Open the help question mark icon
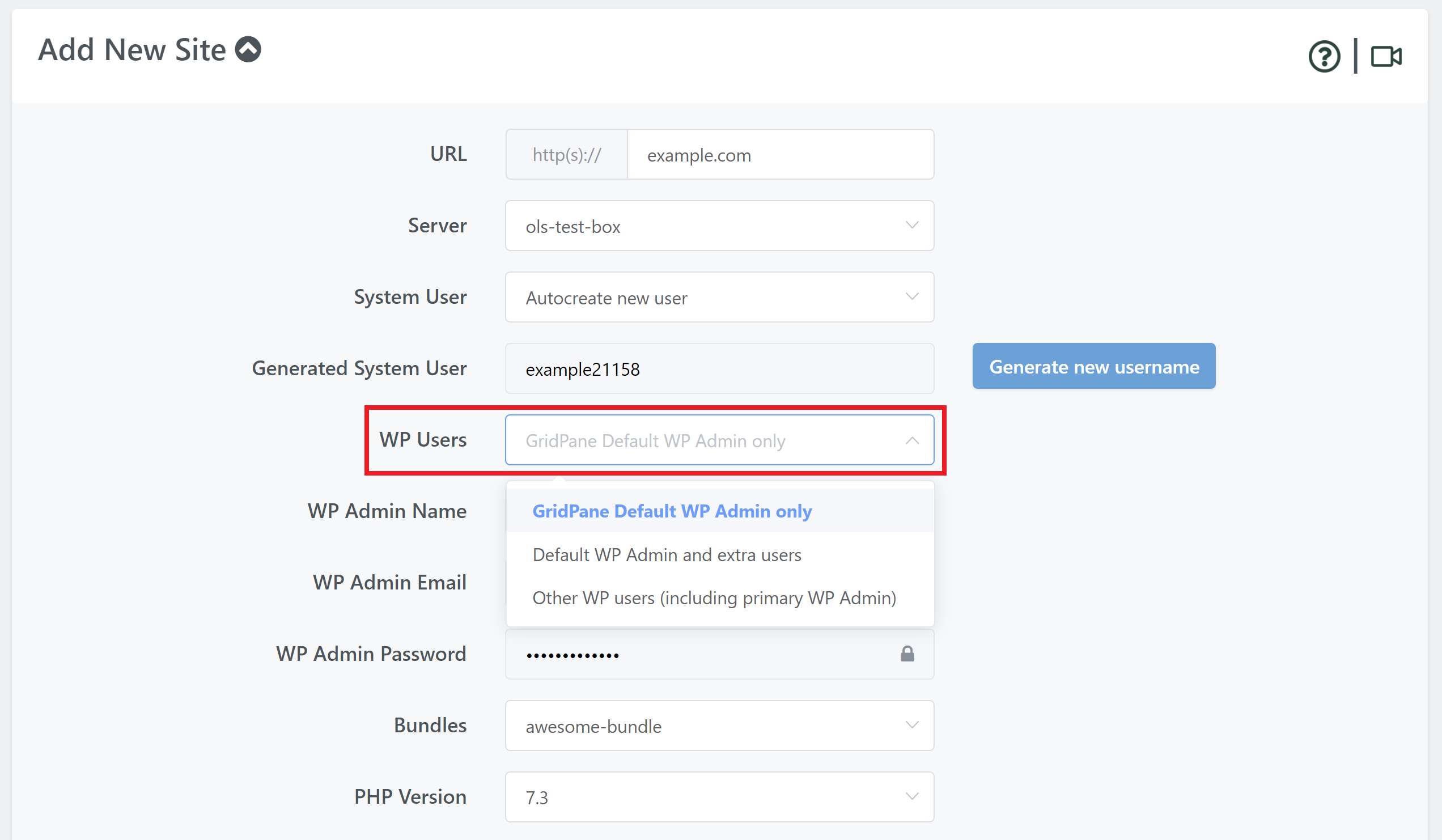Screen dimensions: 1442x840 click(x=1324, y=56)
